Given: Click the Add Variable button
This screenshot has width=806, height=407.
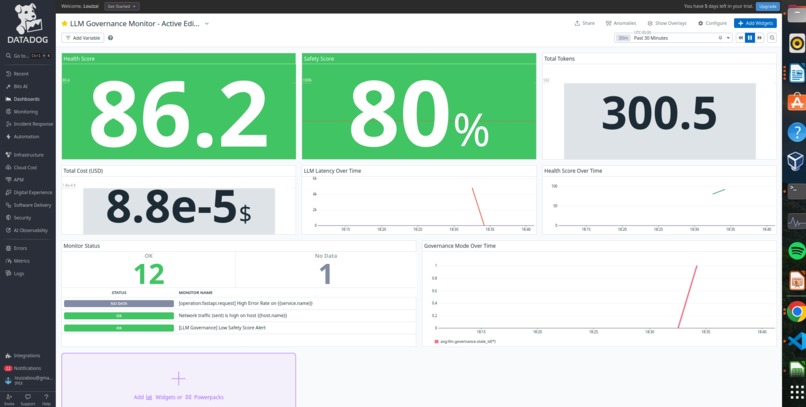Looking at the screenshot, I should click(x=83, y=38).
